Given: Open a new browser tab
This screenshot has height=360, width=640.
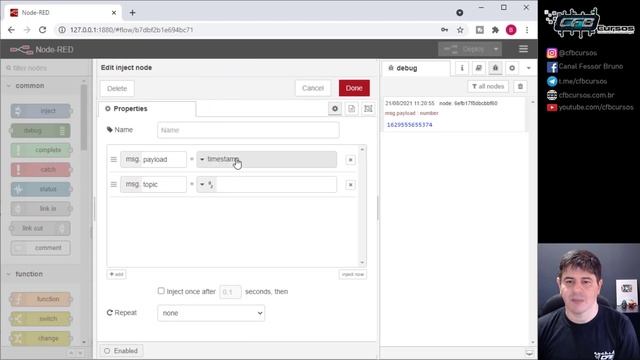Looking at the screenshot, I should [132, 13].
